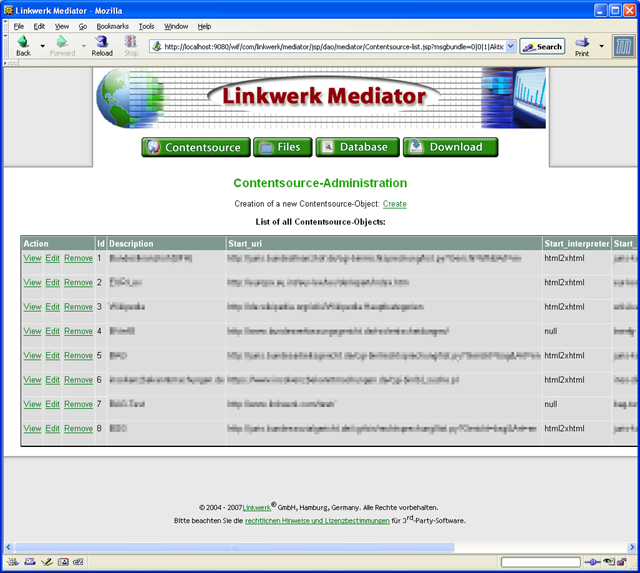Edit the Contentsource with Id 5

[x=53, y=356]
